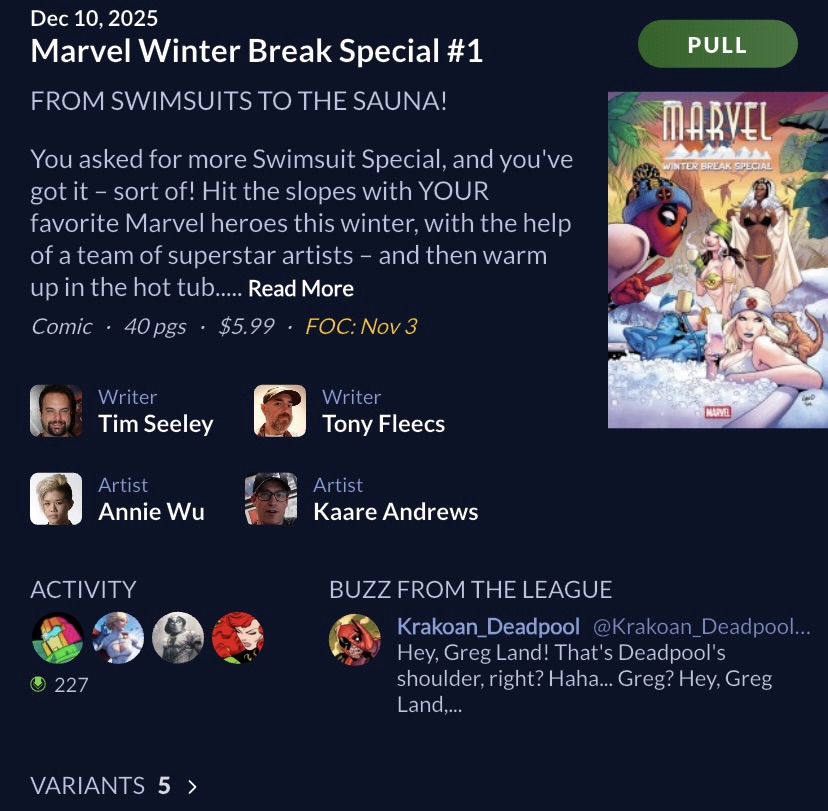
Task: Read Krakoan_Deadpool's Greg Land comment
Action: pos(585,678)
